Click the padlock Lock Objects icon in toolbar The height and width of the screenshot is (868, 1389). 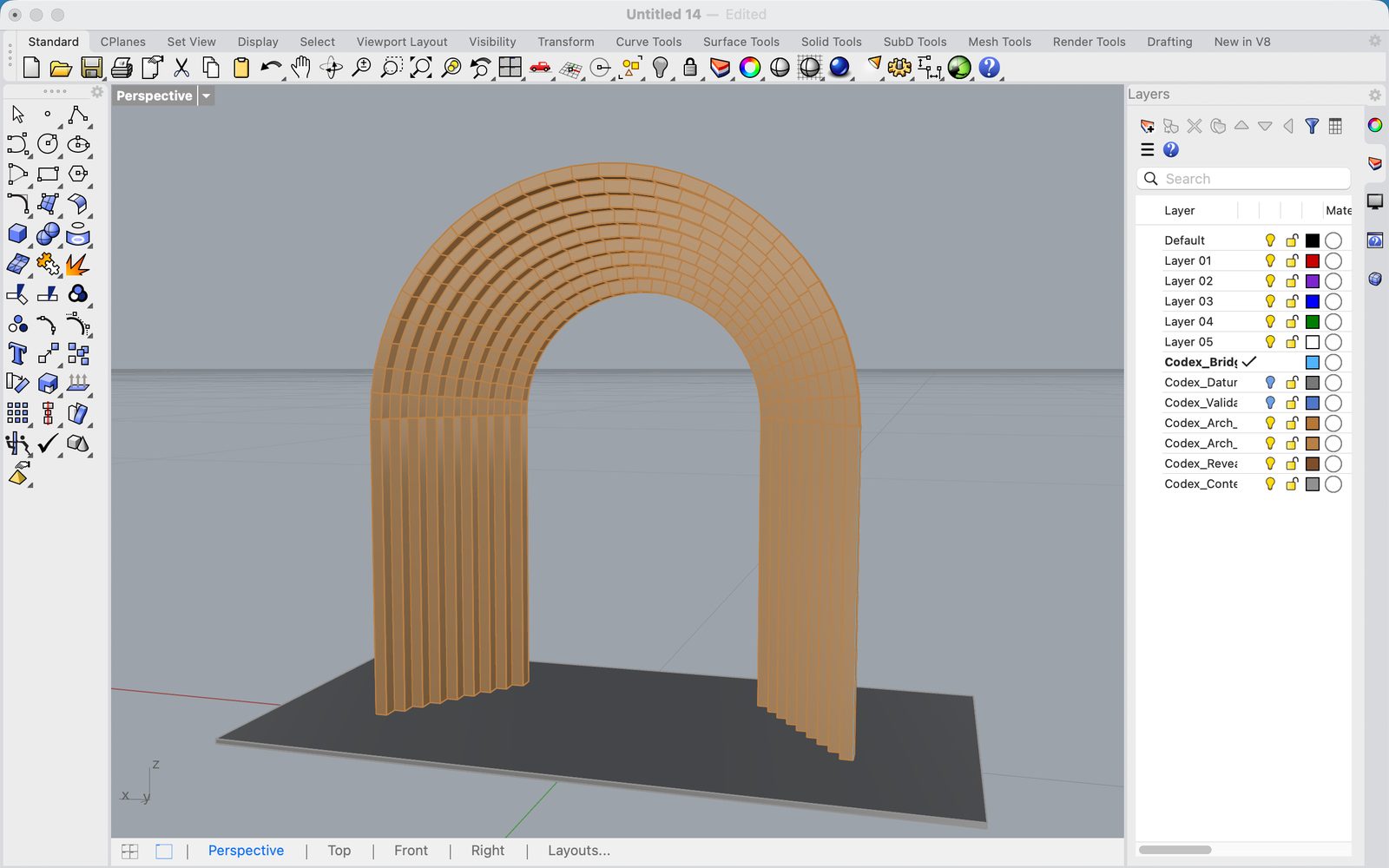690,68
